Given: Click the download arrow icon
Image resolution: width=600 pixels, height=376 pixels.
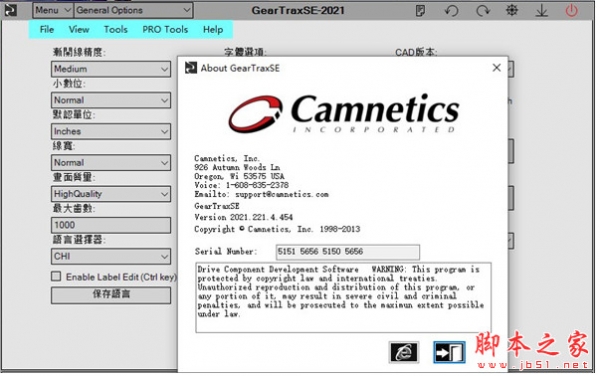Looking at the screenshot, I should pyautogui.click(x=541, y=11).
